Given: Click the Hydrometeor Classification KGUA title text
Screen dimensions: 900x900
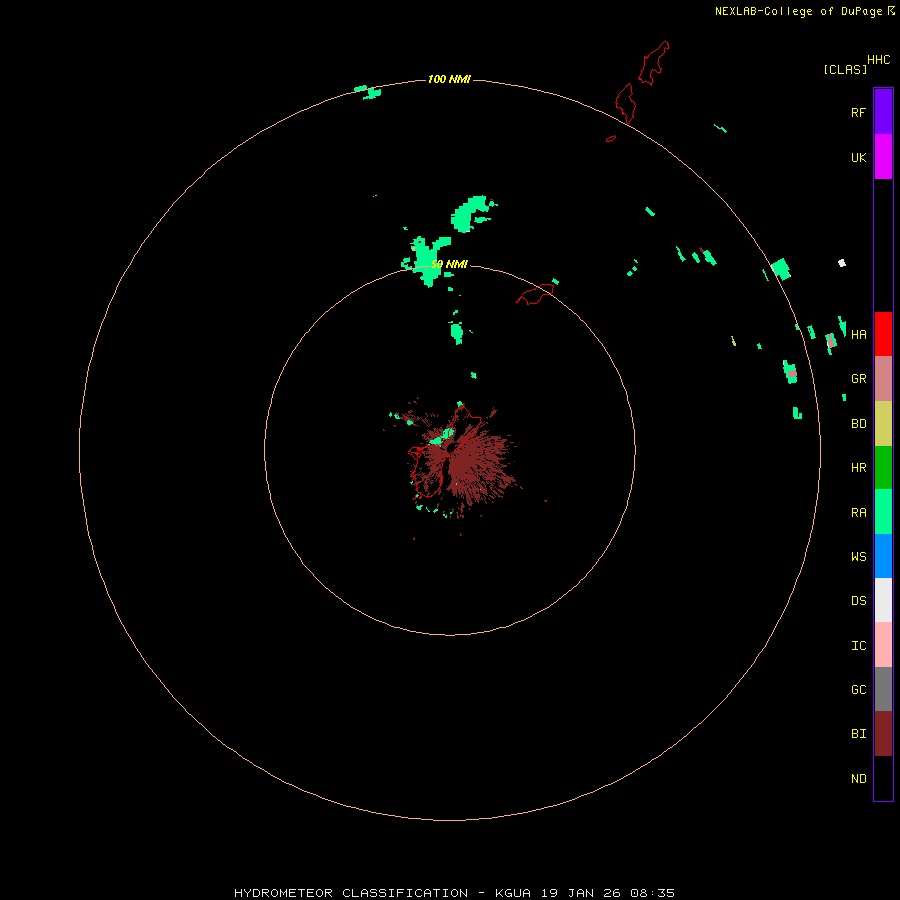Looking at the screenshot, I should coord(455,893).
